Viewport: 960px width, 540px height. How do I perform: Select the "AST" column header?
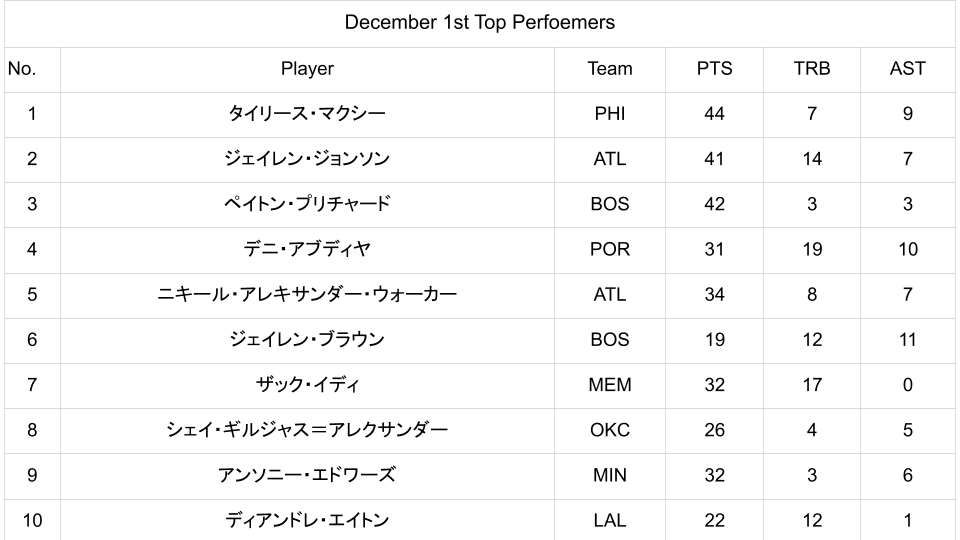pyautogui.click(x=907, y=69)
